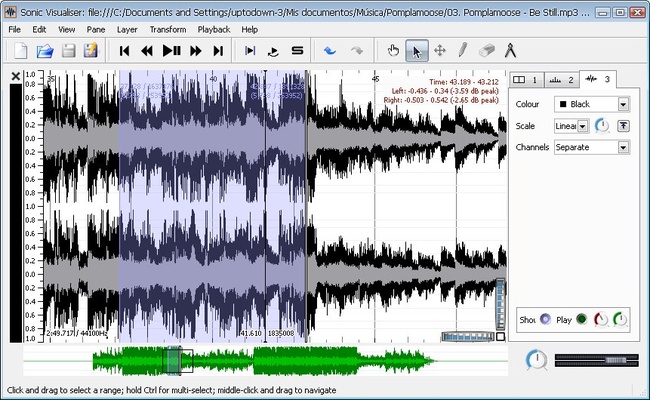This screenshot has height=400, width=650.
Task: Click the playback speed slider
Action: point(596,360)
